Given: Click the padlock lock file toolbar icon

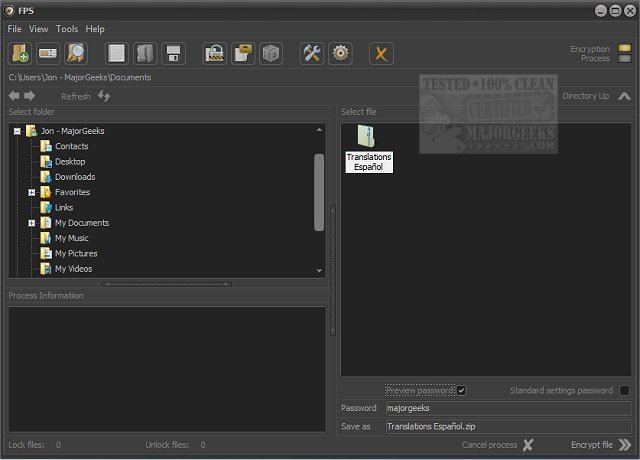Looking at the screenshot, I should click(x=214, y=53).
